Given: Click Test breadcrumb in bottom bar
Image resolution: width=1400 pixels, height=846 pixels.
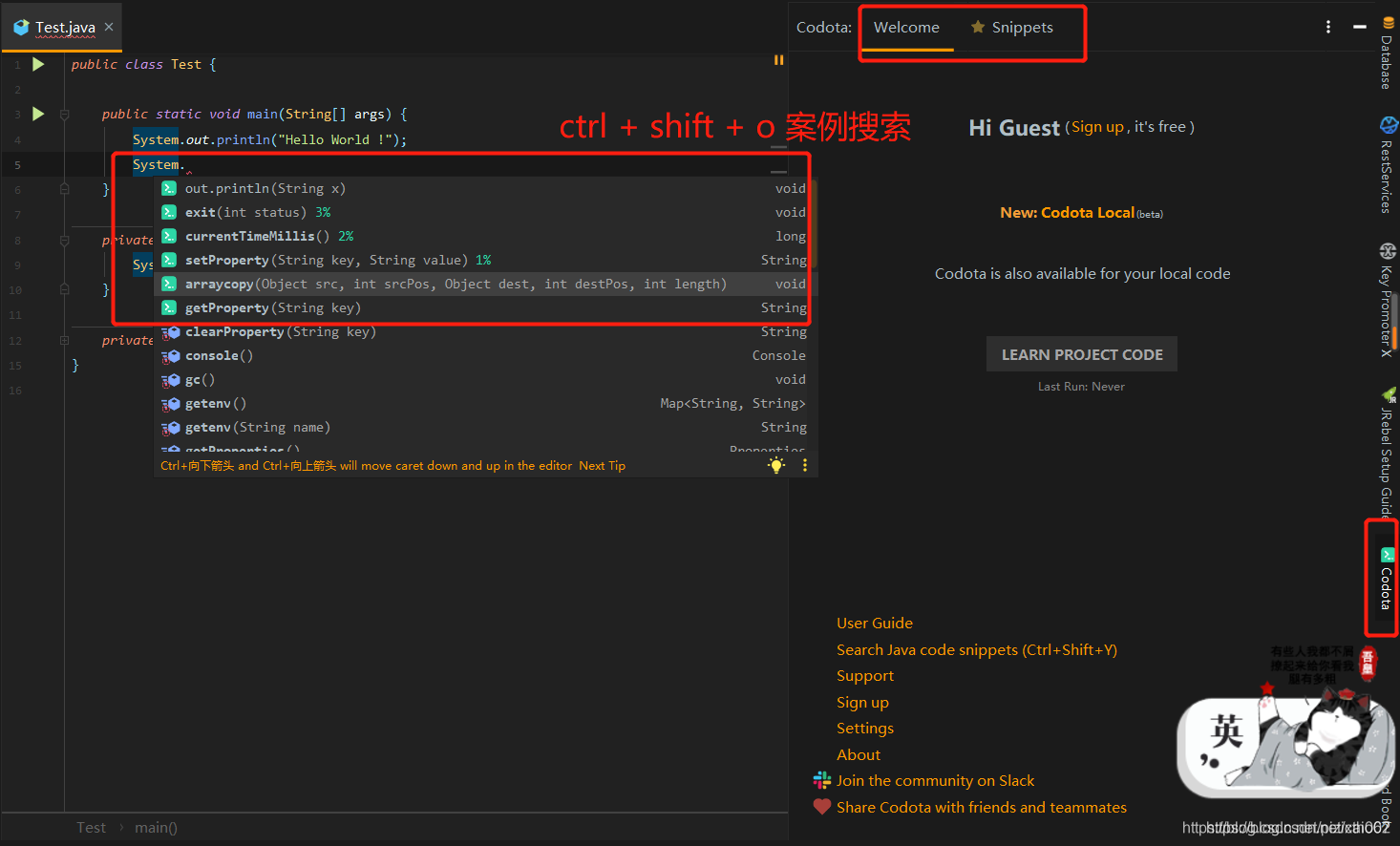Looking at the screenshot, I should (91, 828).
